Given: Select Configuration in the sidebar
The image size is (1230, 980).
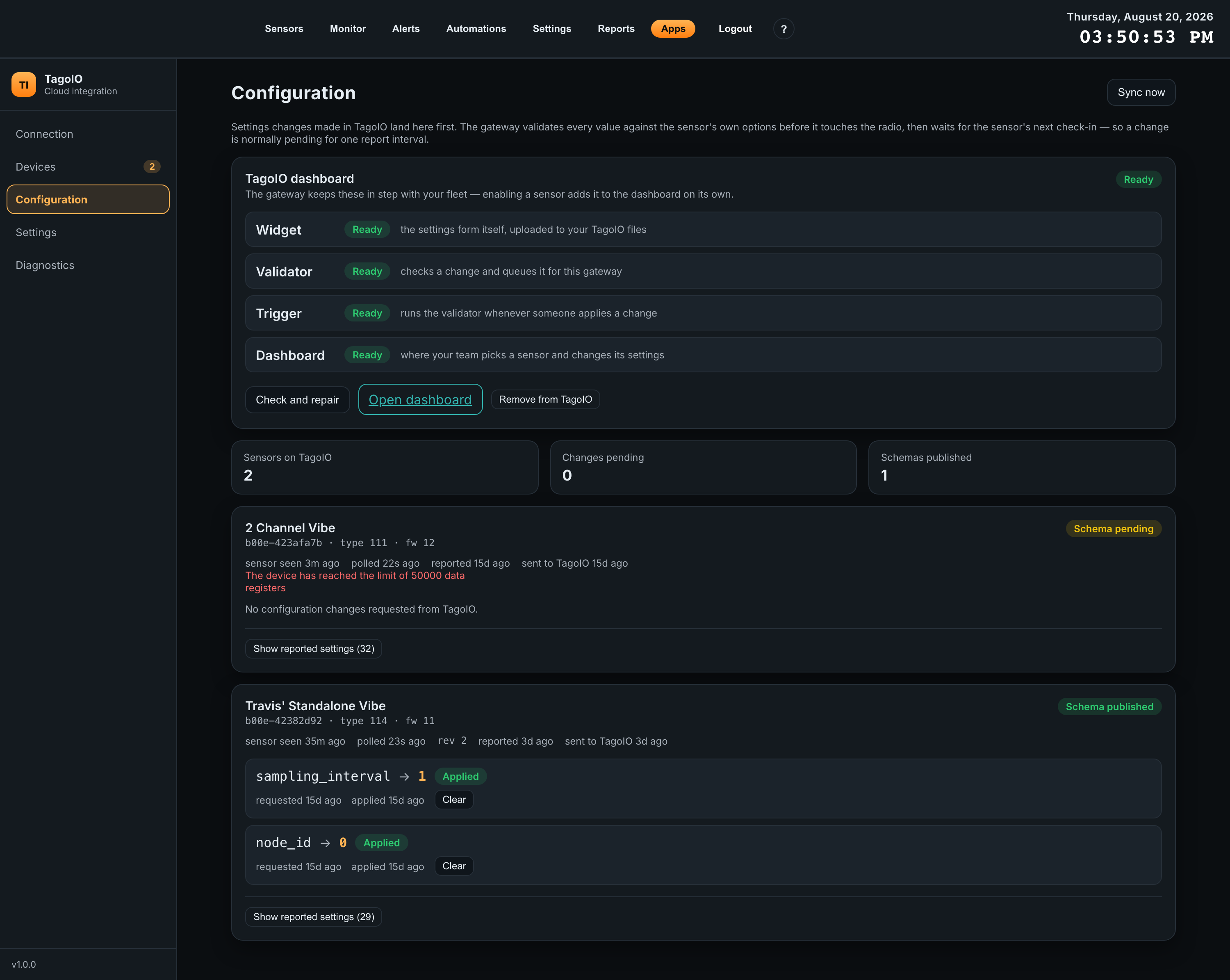Looking at the screenshot, I should [88, 200].
